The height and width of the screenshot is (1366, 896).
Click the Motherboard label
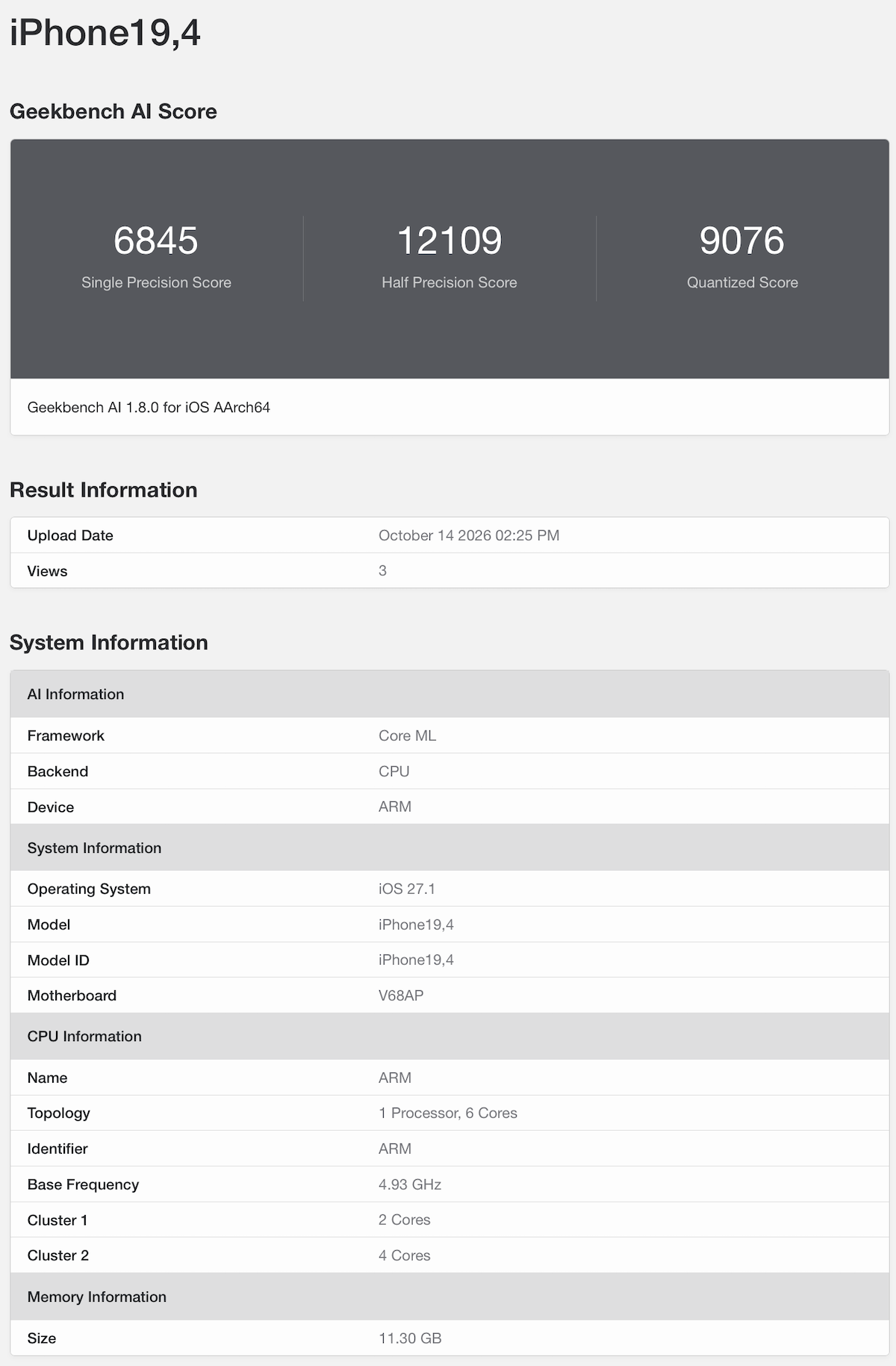[72, 996]
